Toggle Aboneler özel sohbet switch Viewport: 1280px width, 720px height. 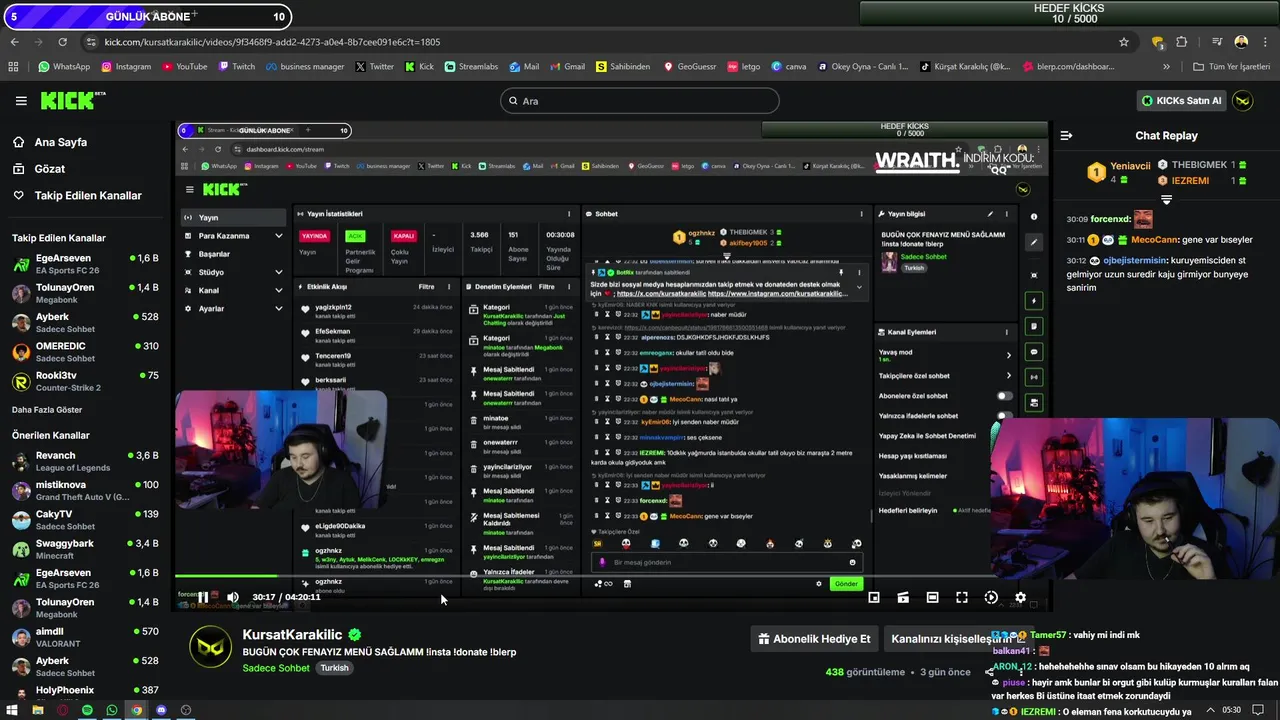1004,396
